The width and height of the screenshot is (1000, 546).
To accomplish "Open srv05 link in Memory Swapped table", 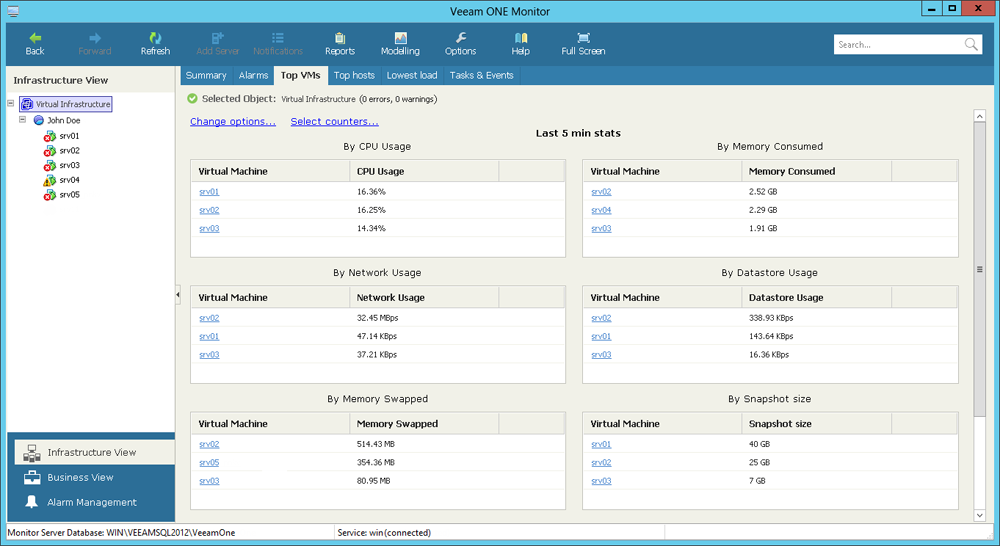I will pos(209,462).
